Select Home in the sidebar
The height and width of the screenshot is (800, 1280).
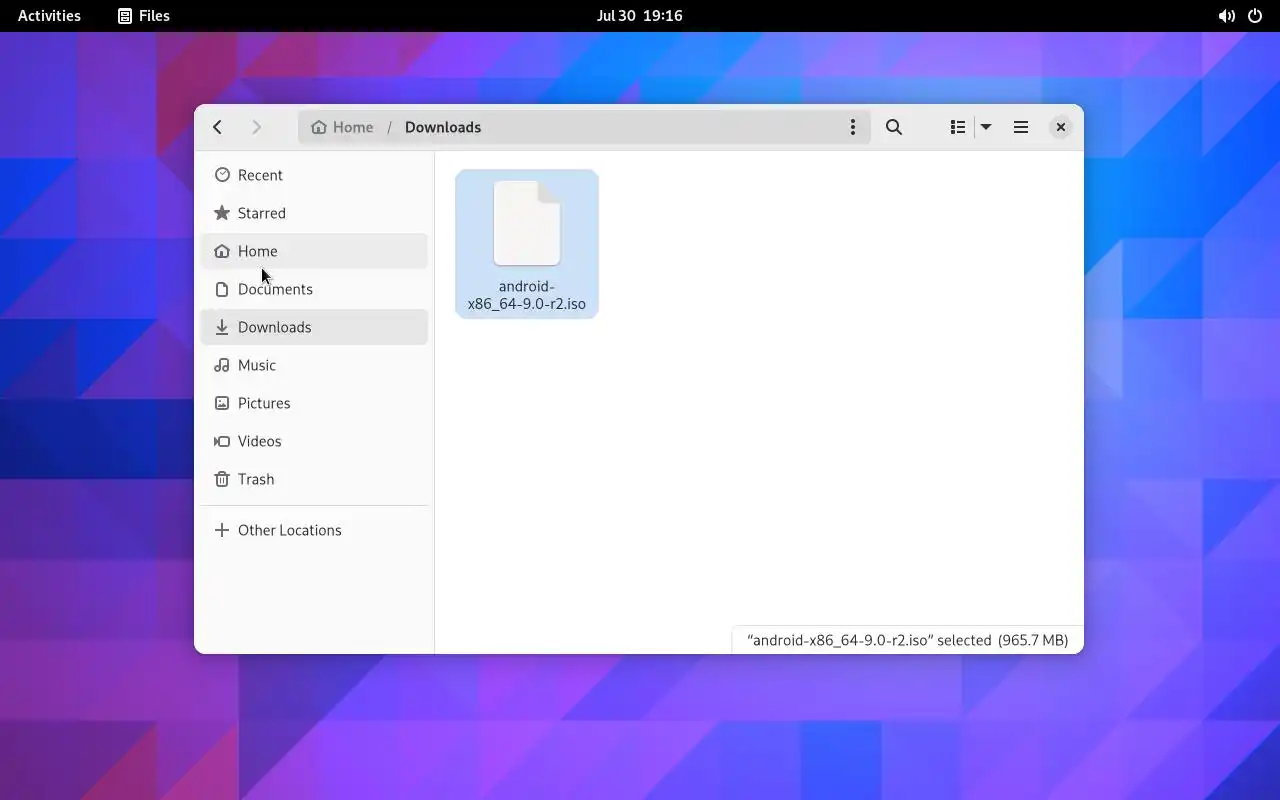click(x=314, y=251)
